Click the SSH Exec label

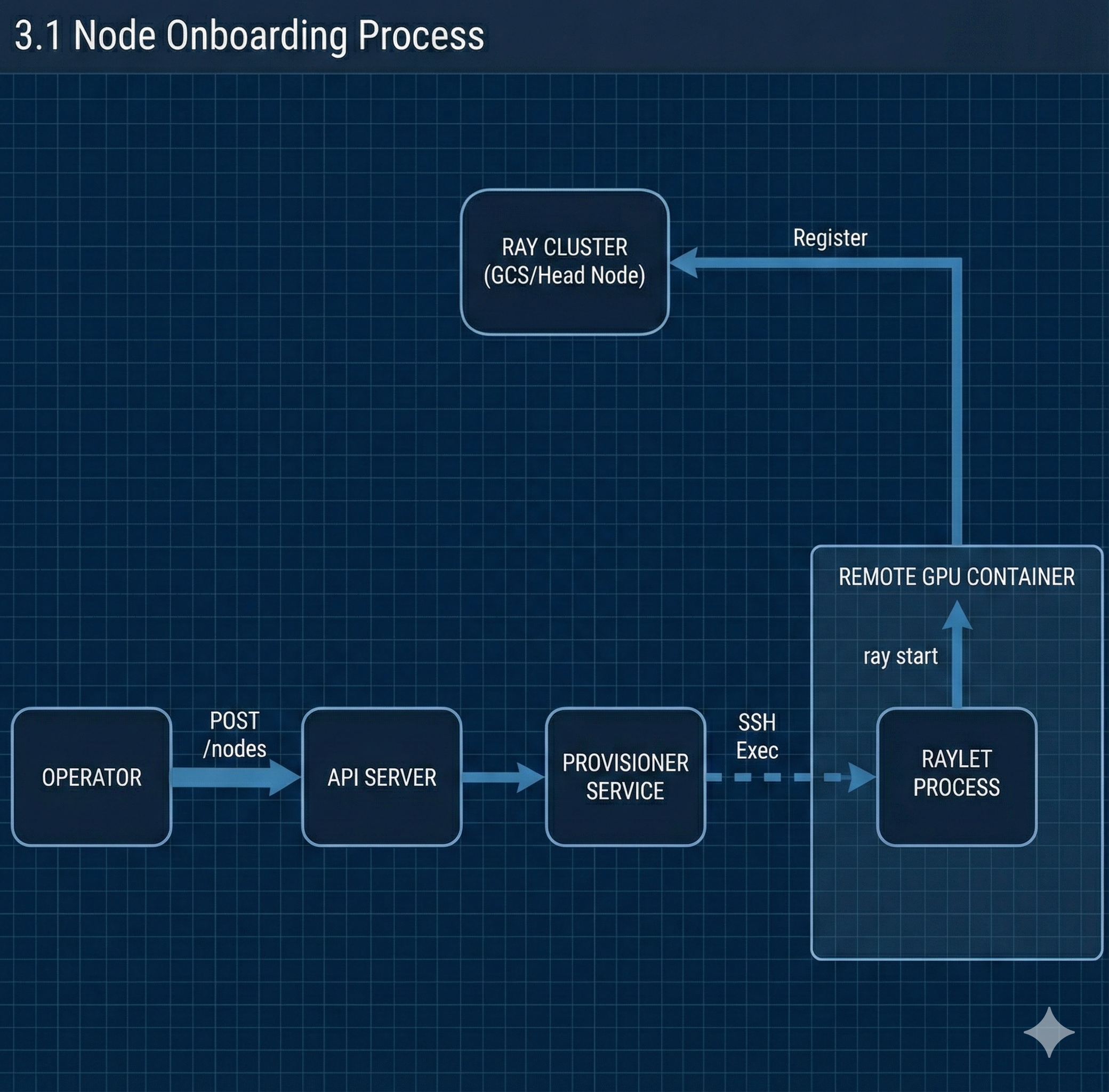pyautogui.click(x=757, y=736)
